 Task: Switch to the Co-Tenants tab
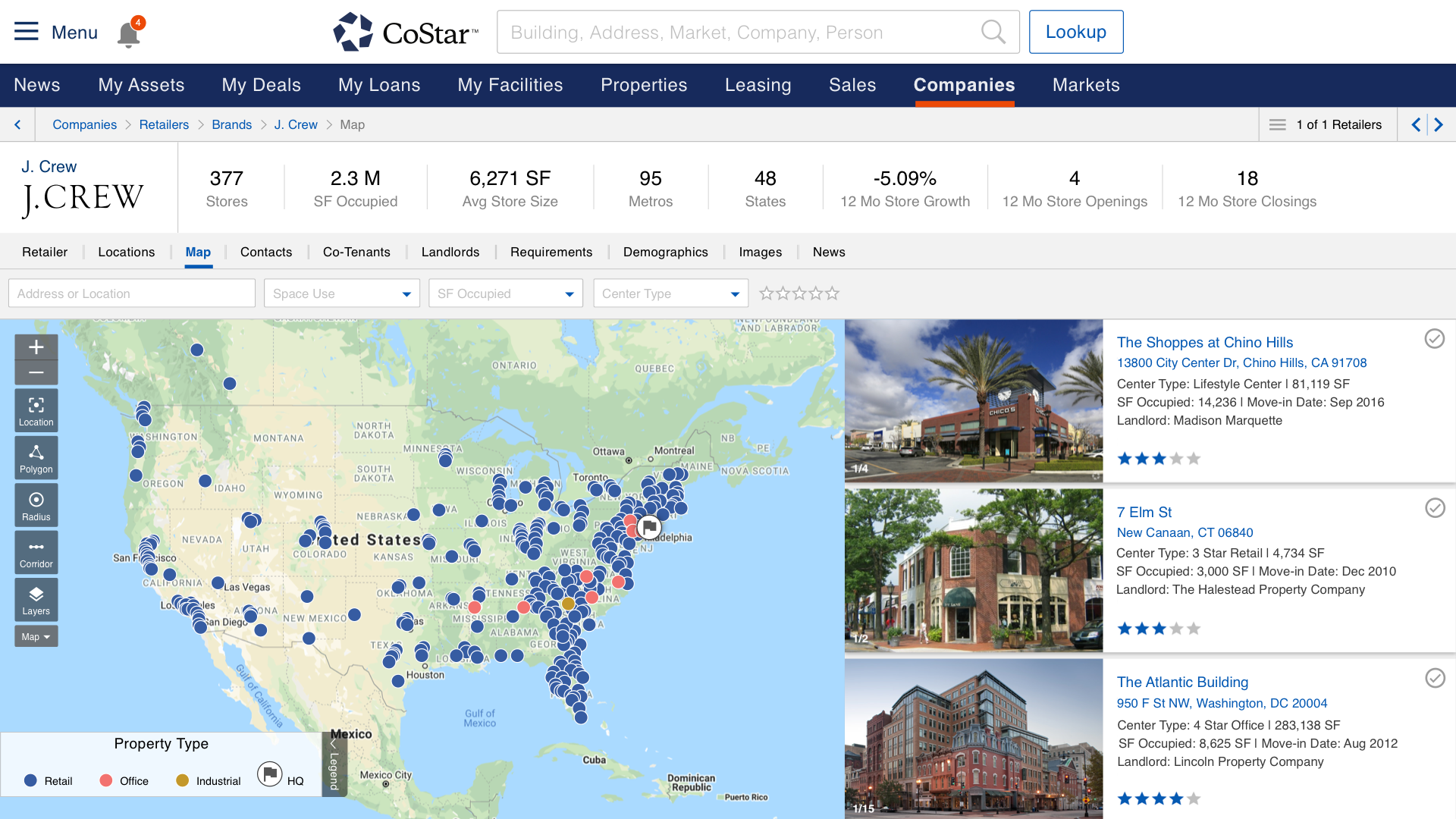tap(356, 252)
